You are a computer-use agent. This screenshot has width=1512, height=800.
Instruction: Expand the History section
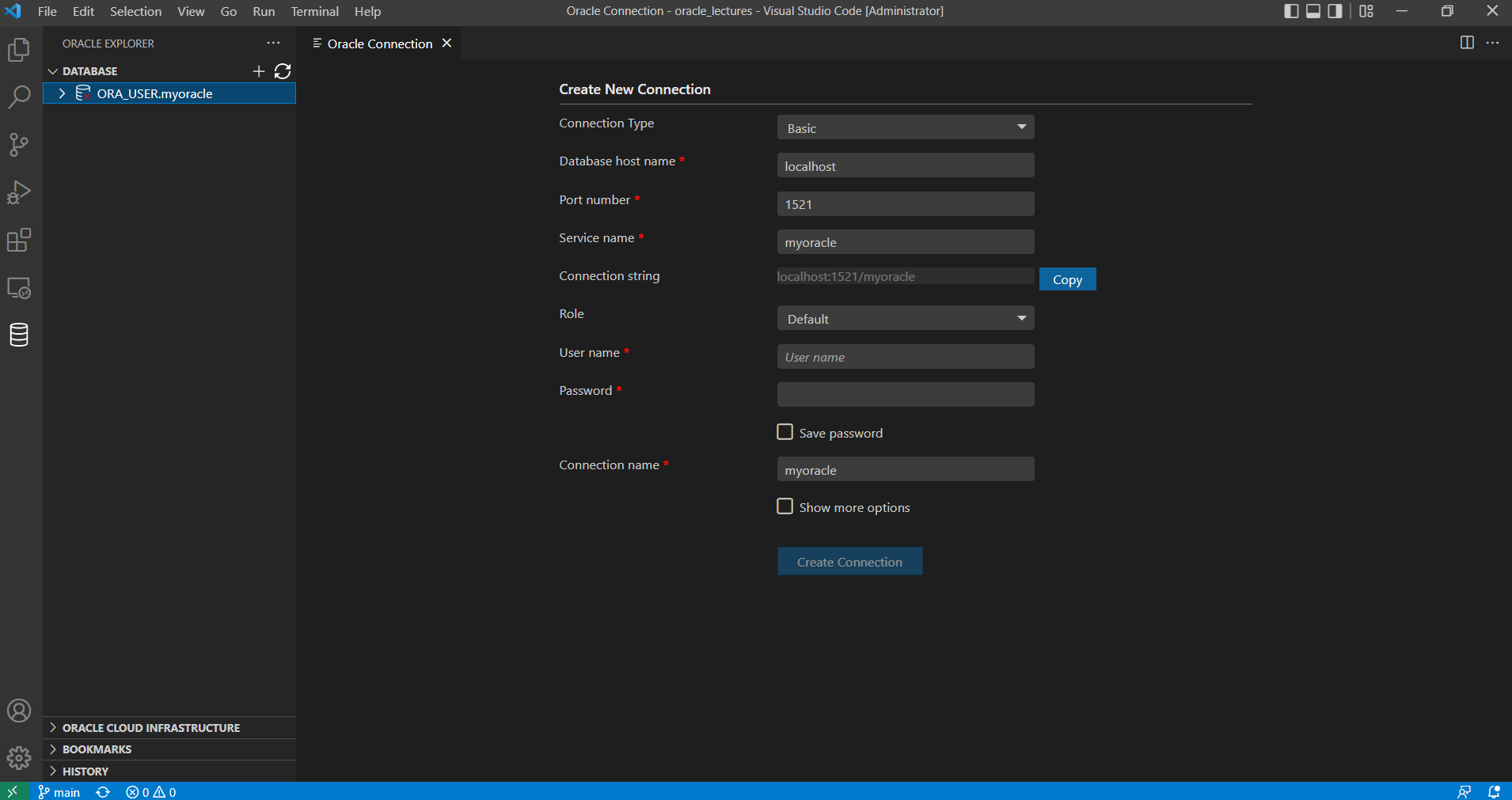[x=53, y=771]
